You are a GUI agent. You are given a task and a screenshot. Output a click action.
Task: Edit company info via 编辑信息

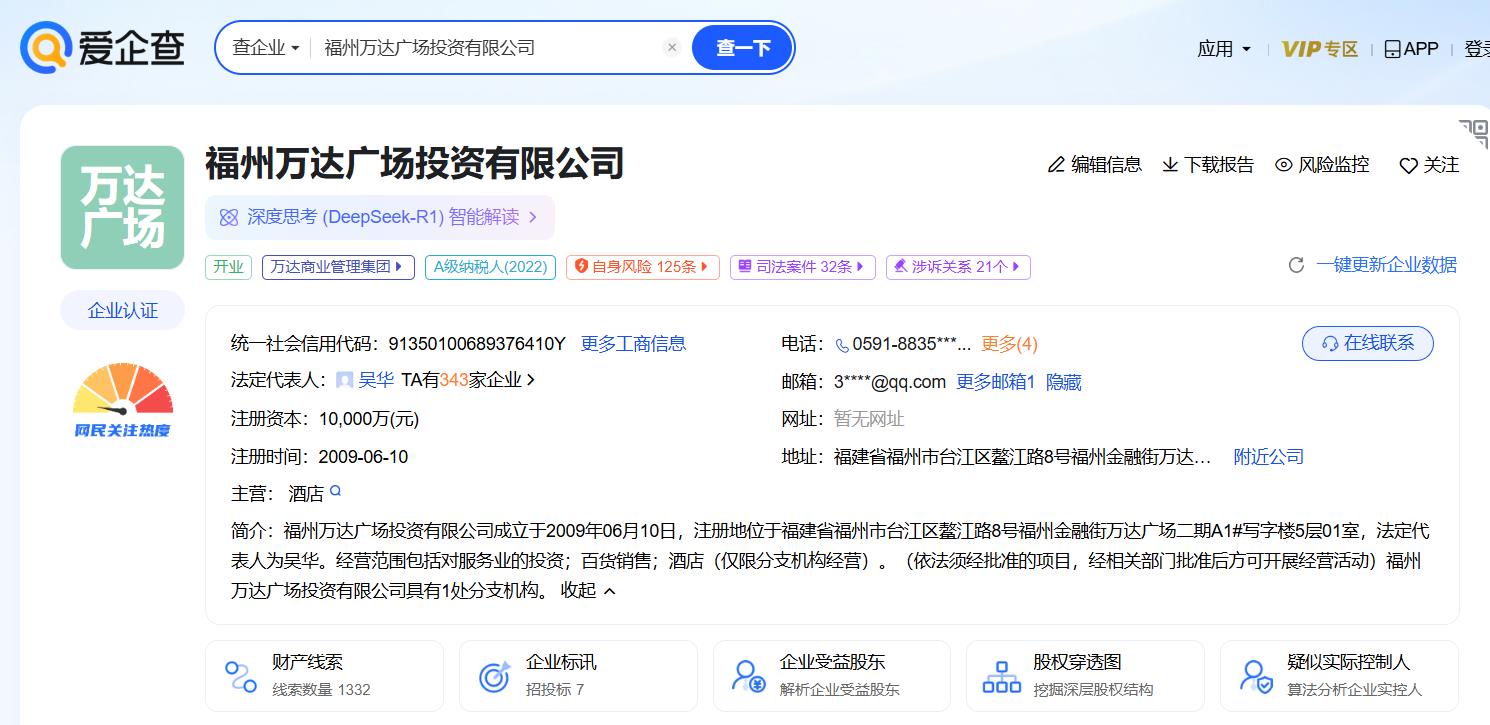tap(1094, 165)
